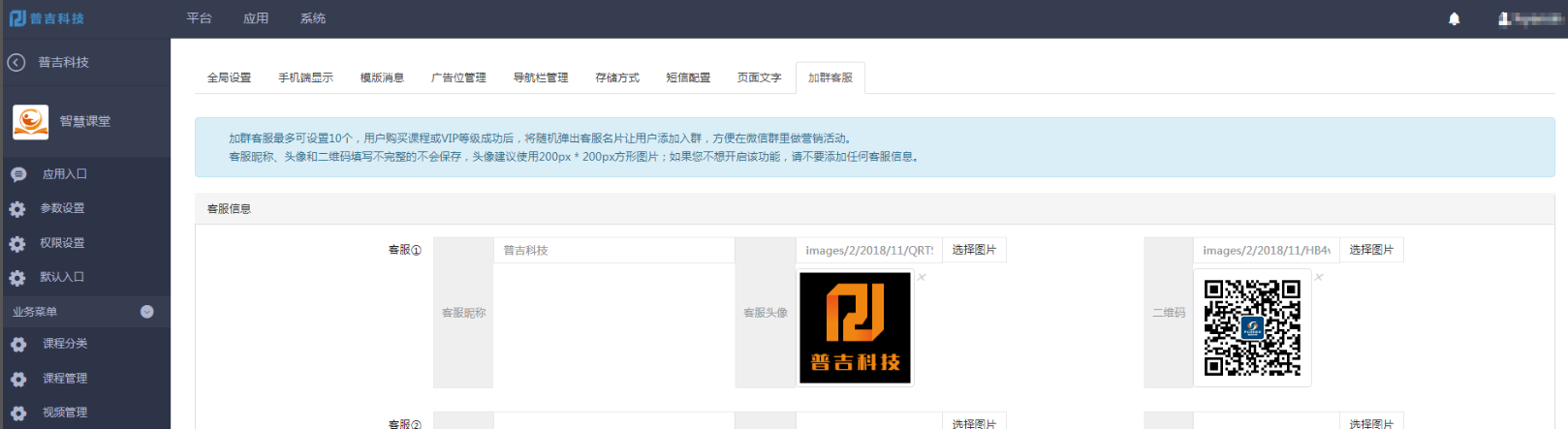Image resolution: width=1568 pixels, height=429 pixels.
Task: Click the 二维码 field label
Action: (x=1169, y=313)
